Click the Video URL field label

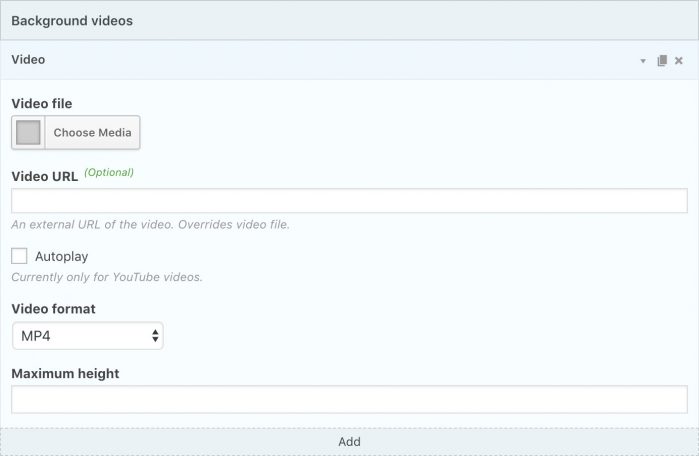(45, 177)
